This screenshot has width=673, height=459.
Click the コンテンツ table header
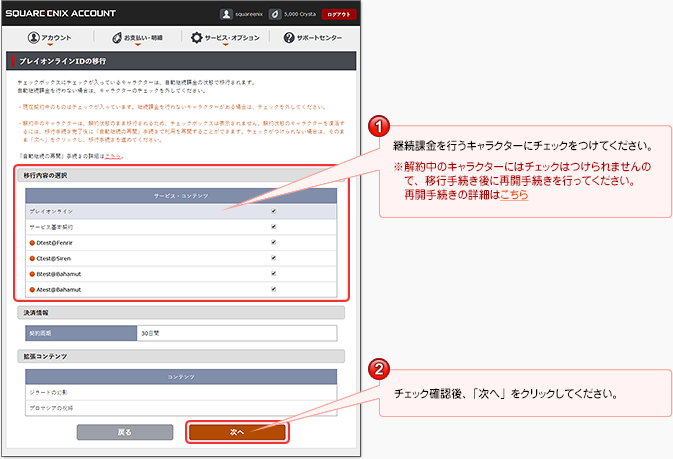coord(181,377)
